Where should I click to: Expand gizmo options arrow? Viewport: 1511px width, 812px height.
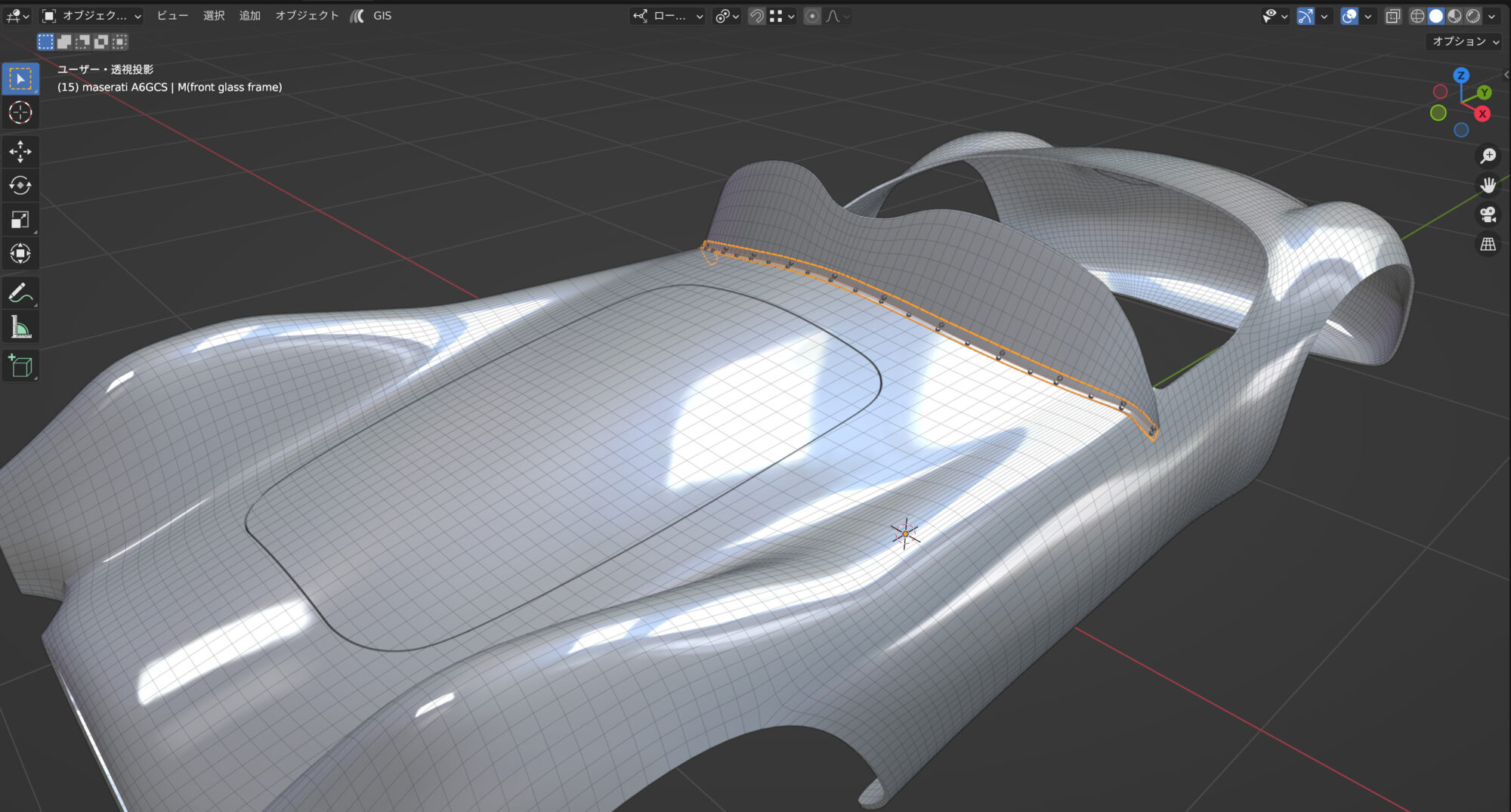point(1324,16)
